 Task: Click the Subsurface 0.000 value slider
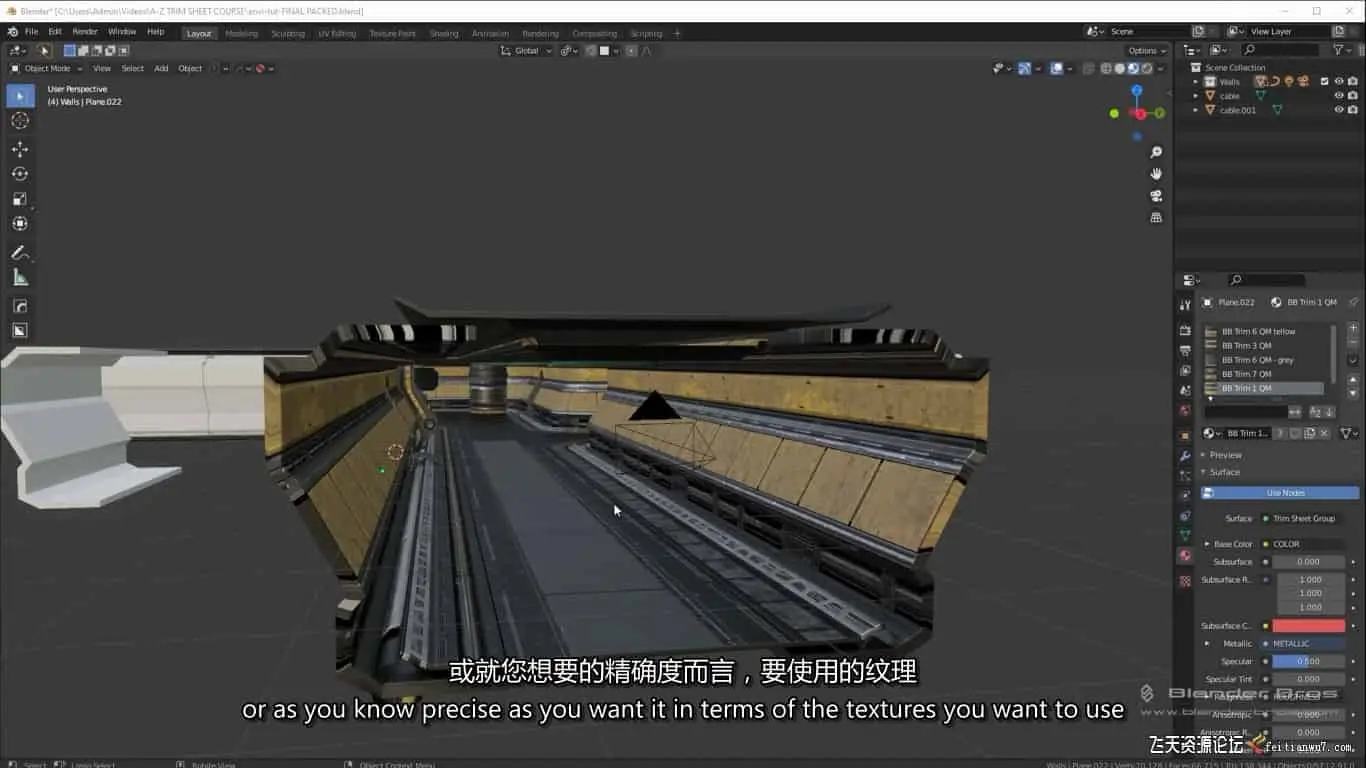tap(1309, 562)
